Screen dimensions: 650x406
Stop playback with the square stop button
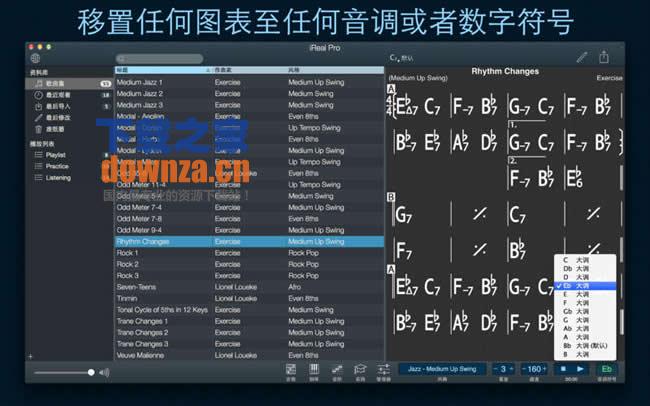click(x=563, y=369)
